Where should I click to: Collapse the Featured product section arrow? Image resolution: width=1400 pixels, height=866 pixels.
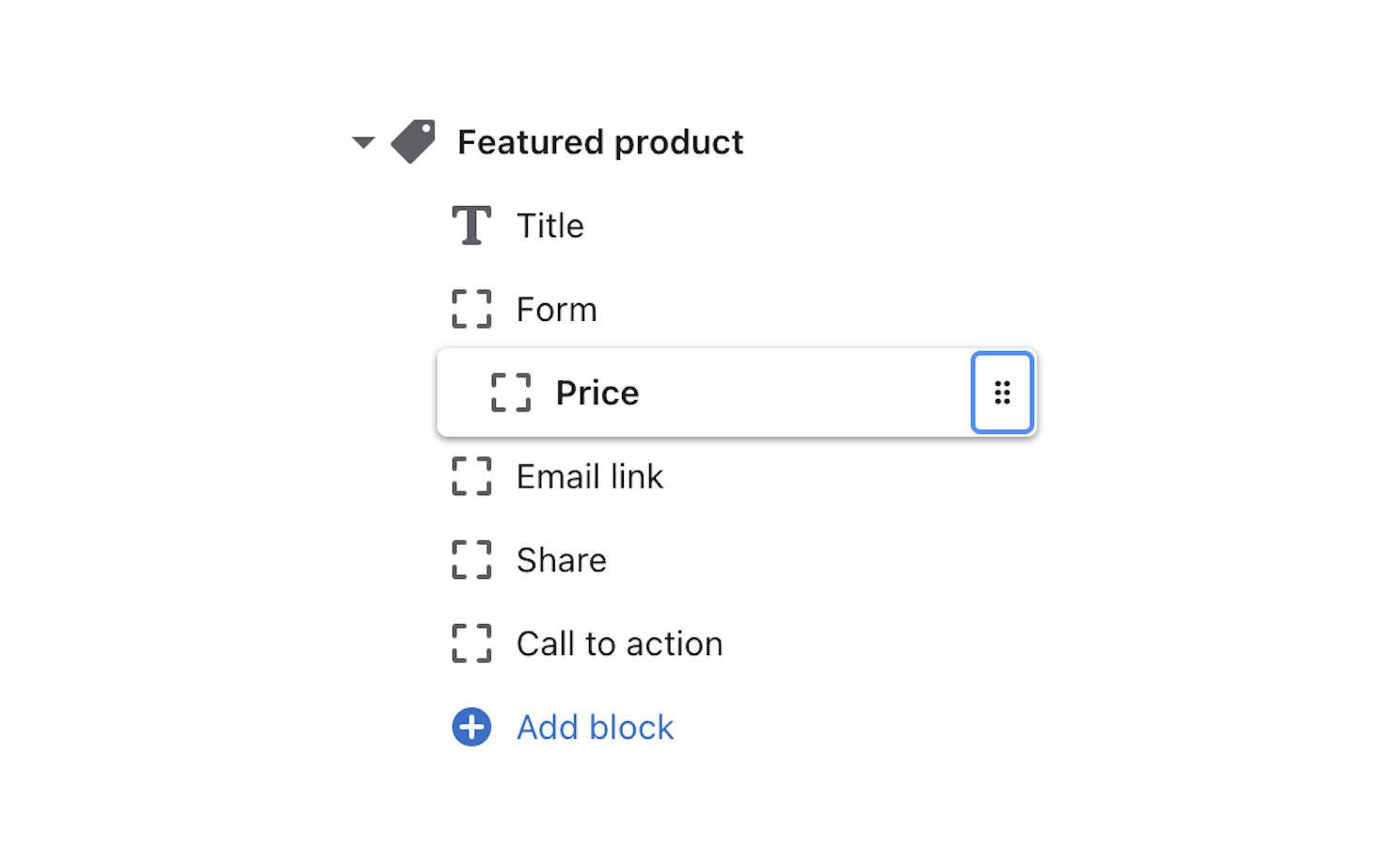(x=363, y=143)
